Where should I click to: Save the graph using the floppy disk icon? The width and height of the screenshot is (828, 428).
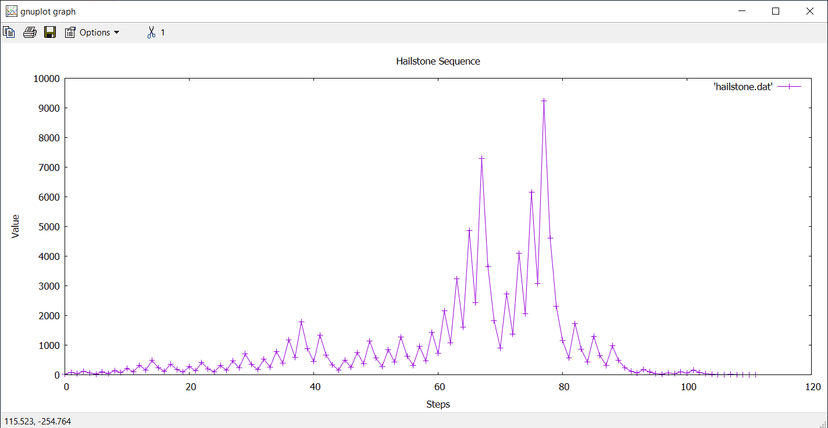point(49,32)
